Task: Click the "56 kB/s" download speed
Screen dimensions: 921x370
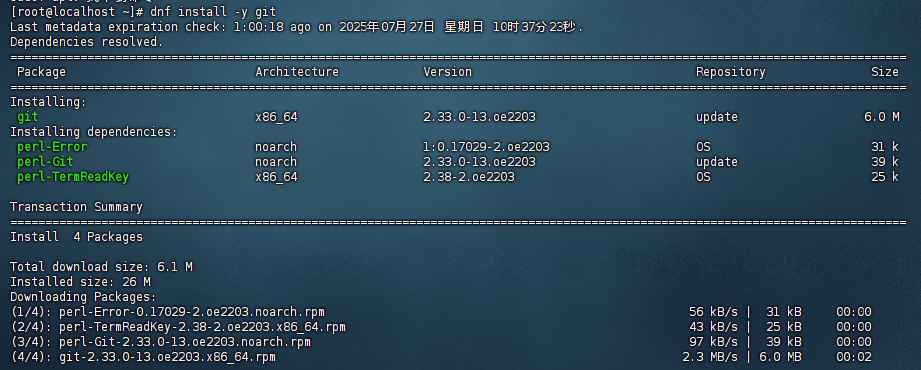Action: click(x=713, y=312)
